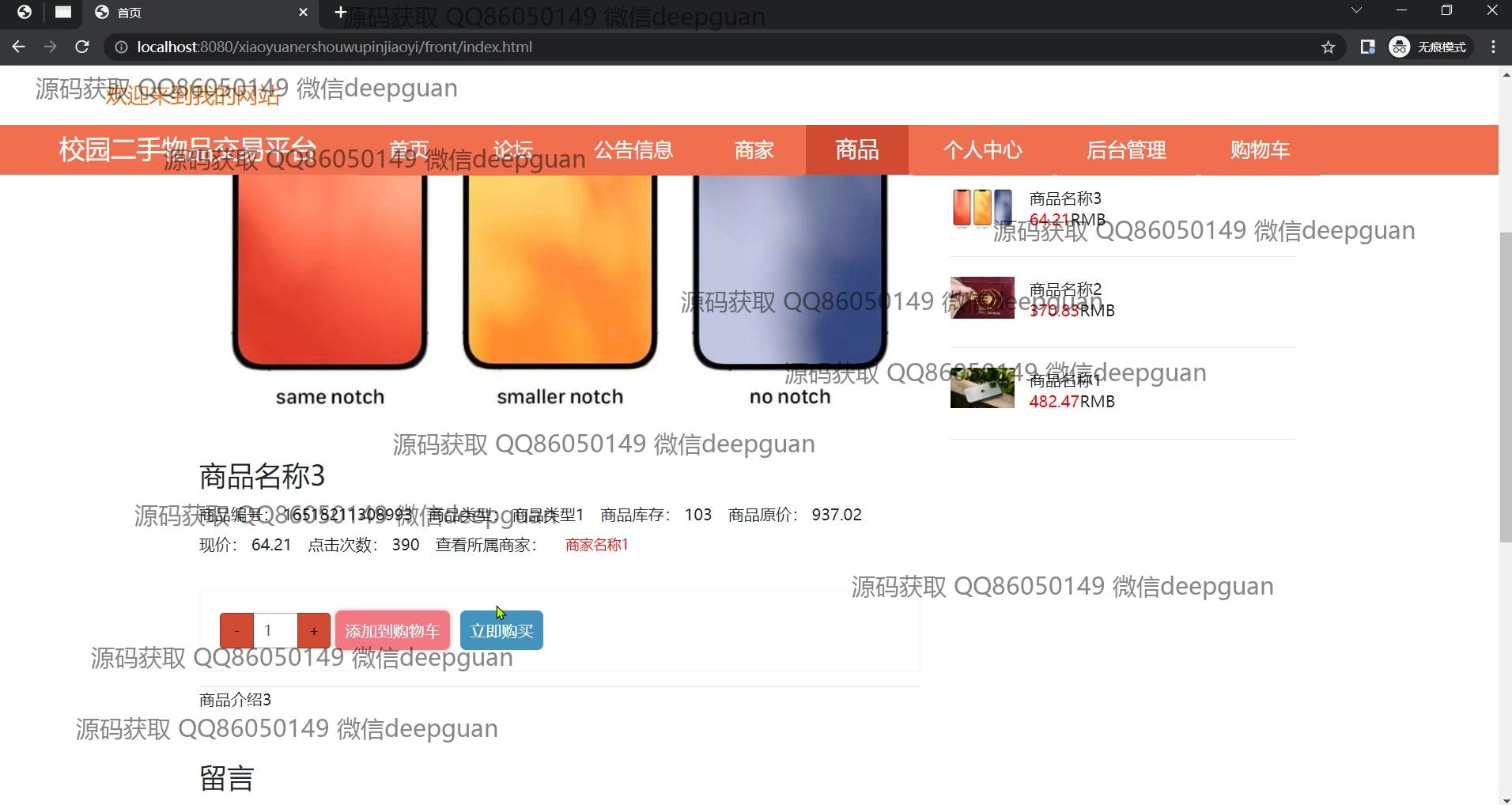
Task: Open a new browser tab
Action: tap(340, 13)
